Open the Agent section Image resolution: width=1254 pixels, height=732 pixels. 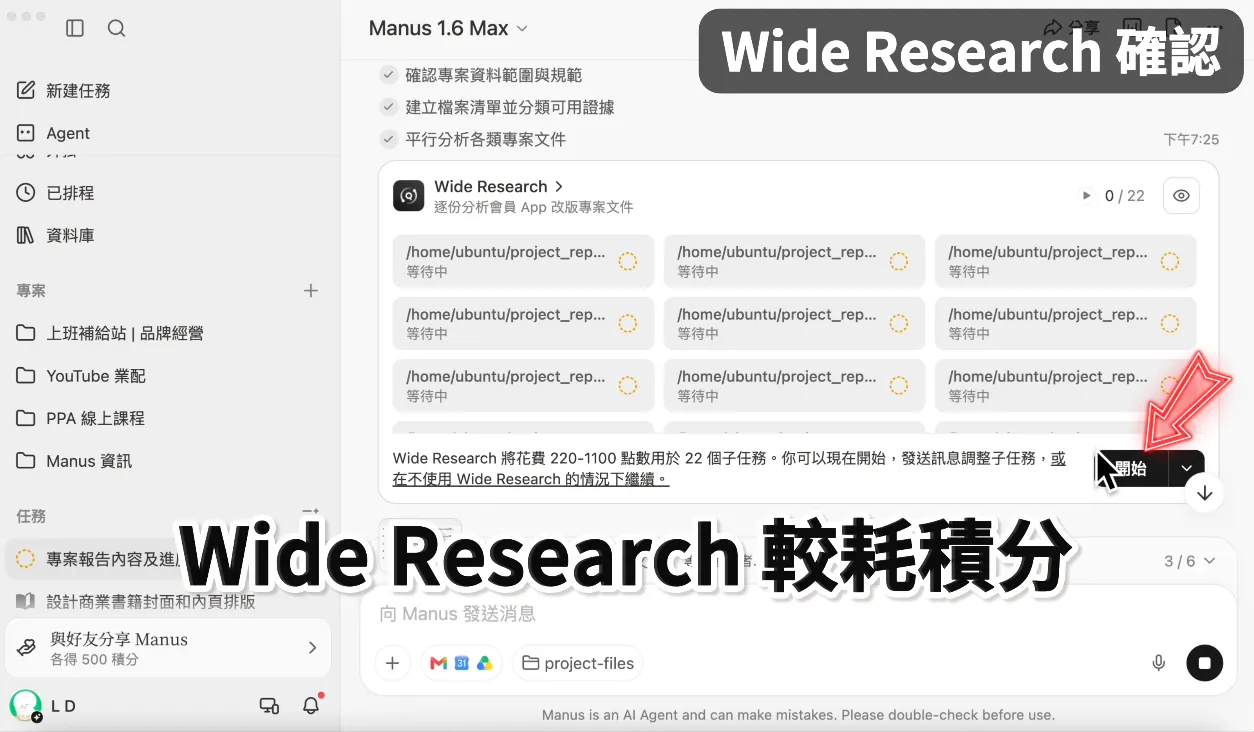click(54, 133)
